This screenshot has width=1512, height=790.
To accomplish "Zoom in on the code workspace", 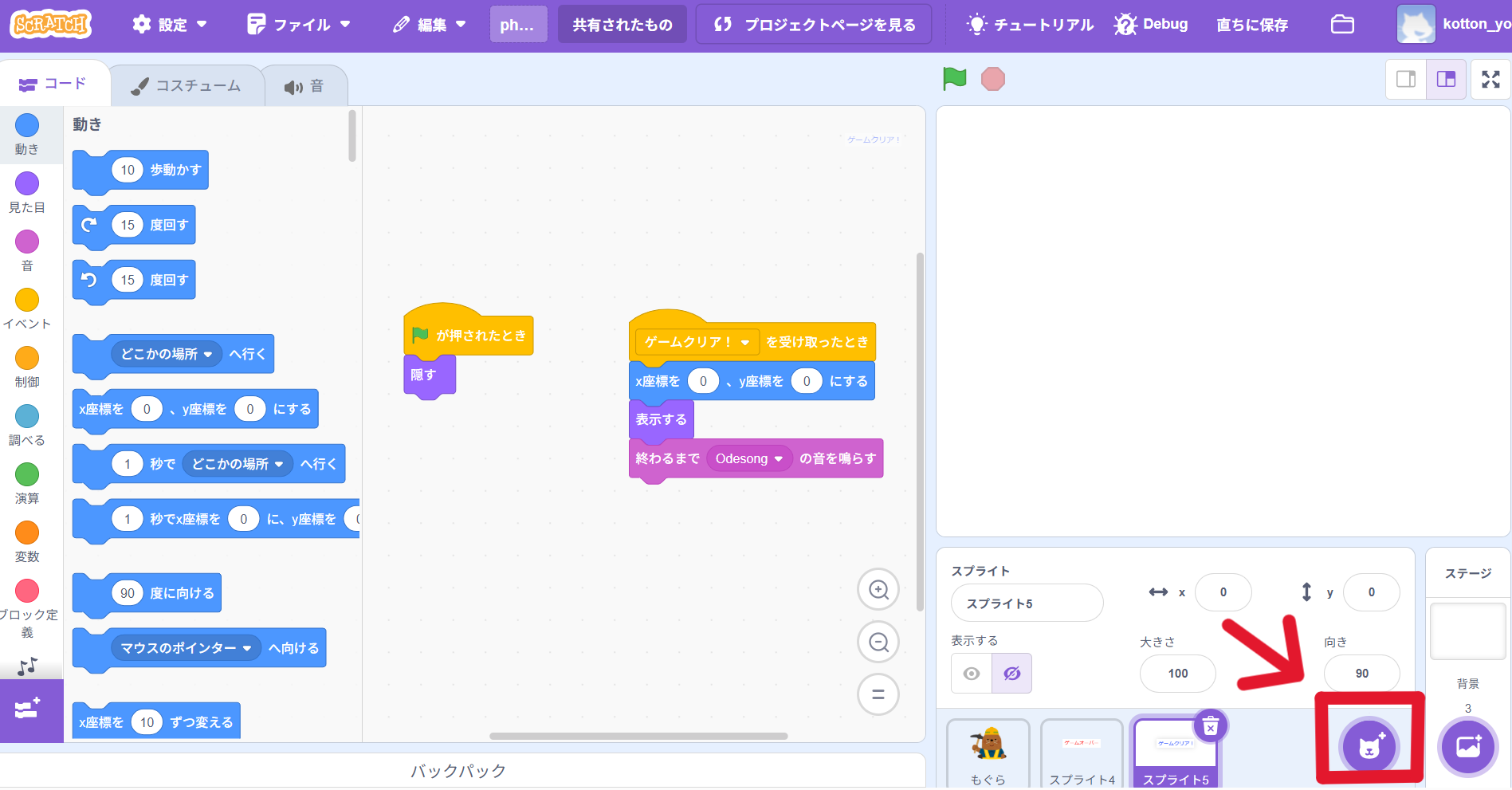I will [x=878, y=590].
